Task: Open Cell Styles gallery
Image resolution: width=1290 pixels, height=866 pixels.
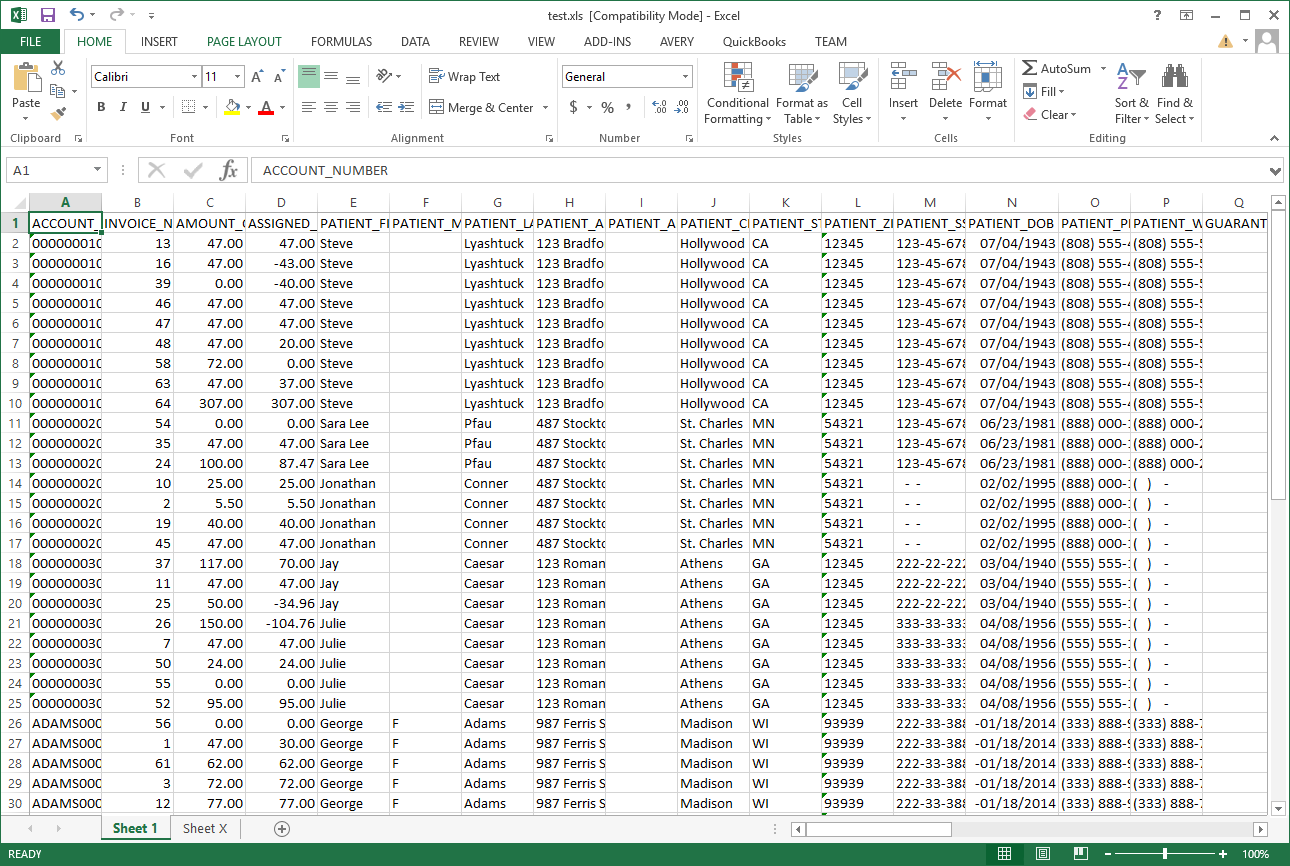Action: point(852,93)
